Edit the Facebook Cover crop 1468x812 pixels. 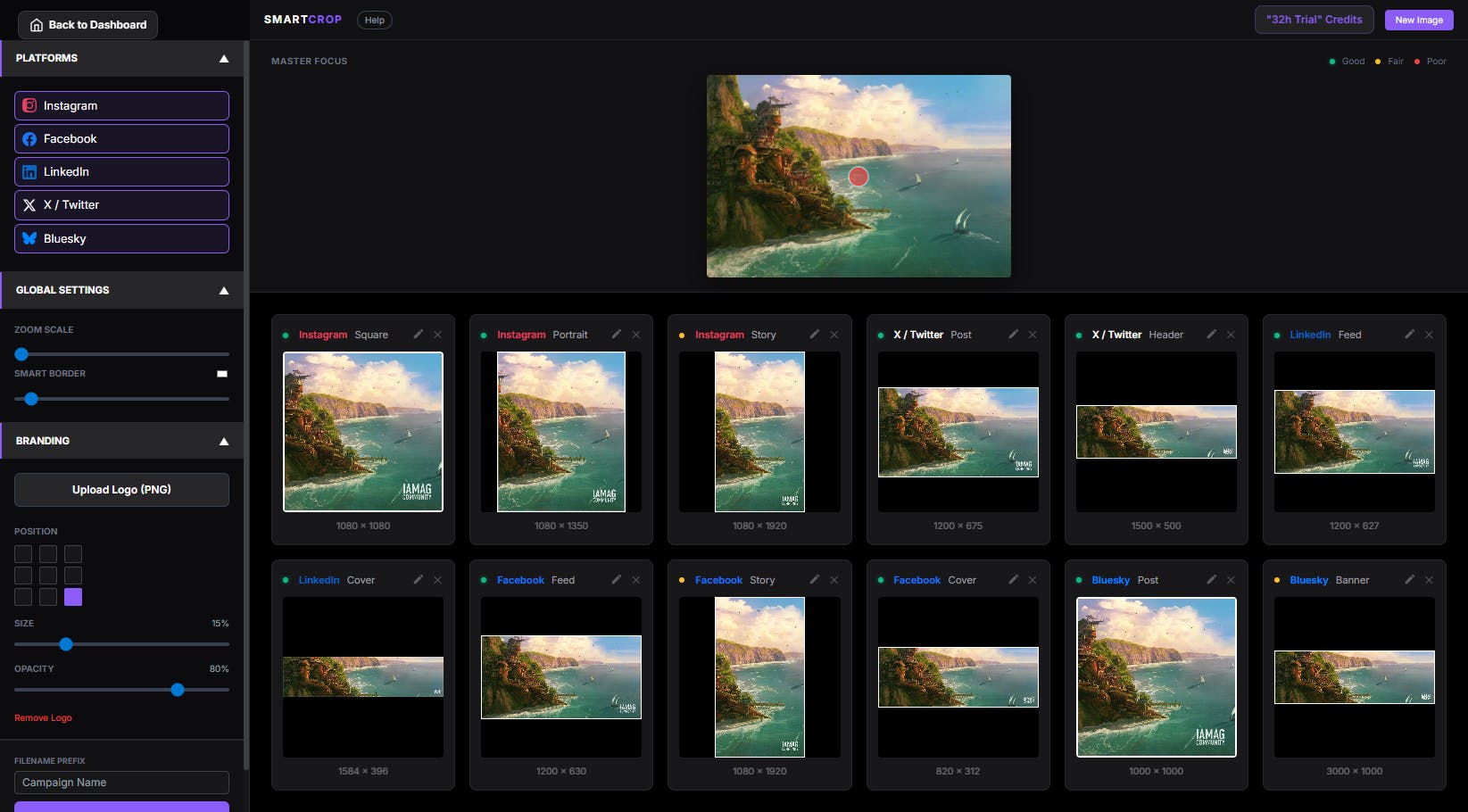point(1013,580)
